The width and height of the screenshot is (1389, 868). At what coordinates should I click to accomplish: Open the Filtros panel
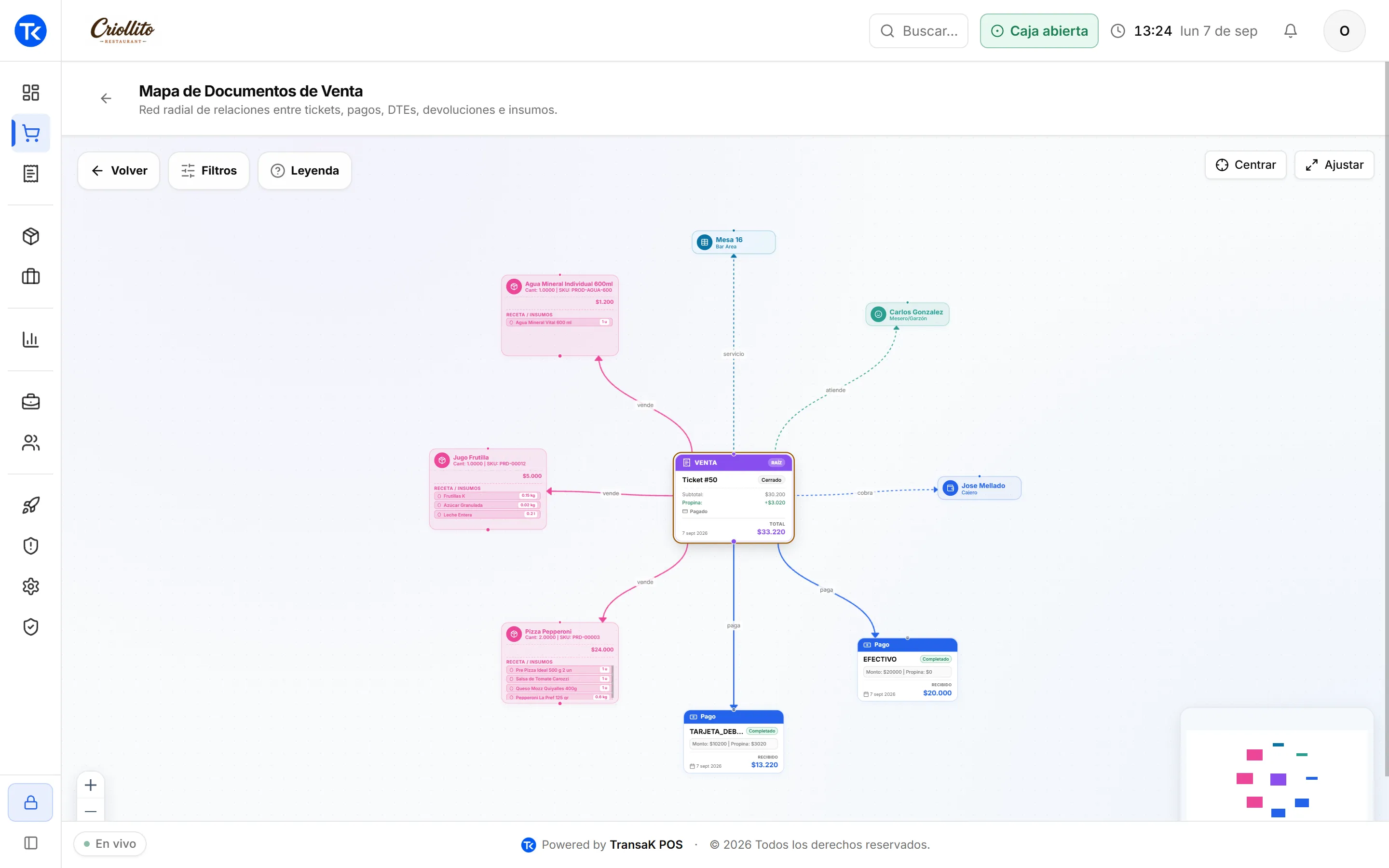[x=209, y=171]
